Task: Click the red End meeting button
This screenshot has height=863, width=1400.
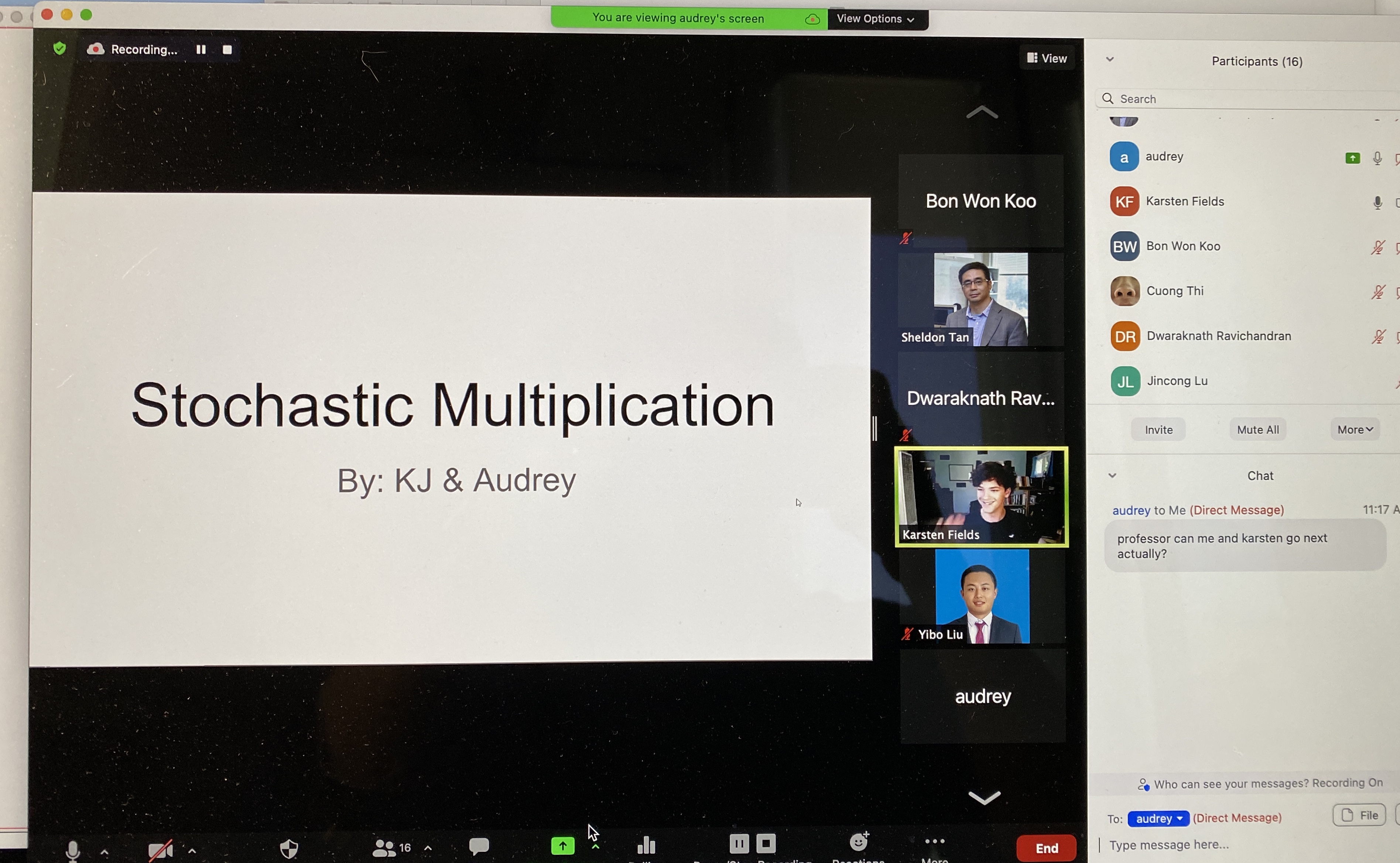Action: [x=1046, y=847]
